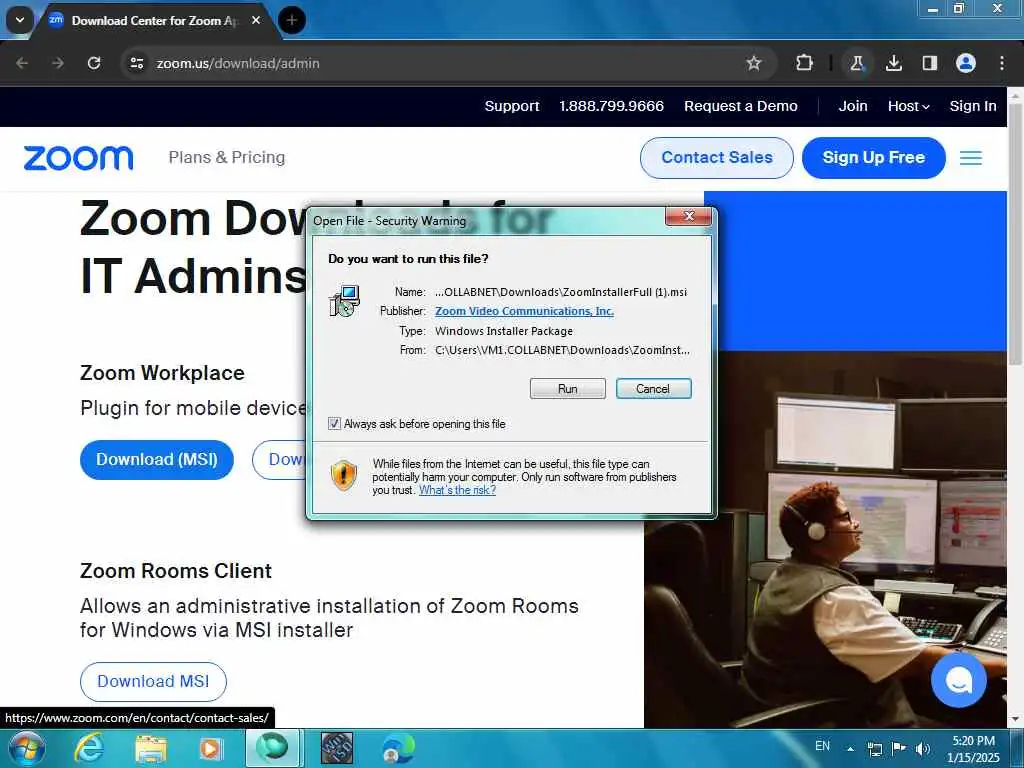Select the Windows Installer Package type text

504,331
